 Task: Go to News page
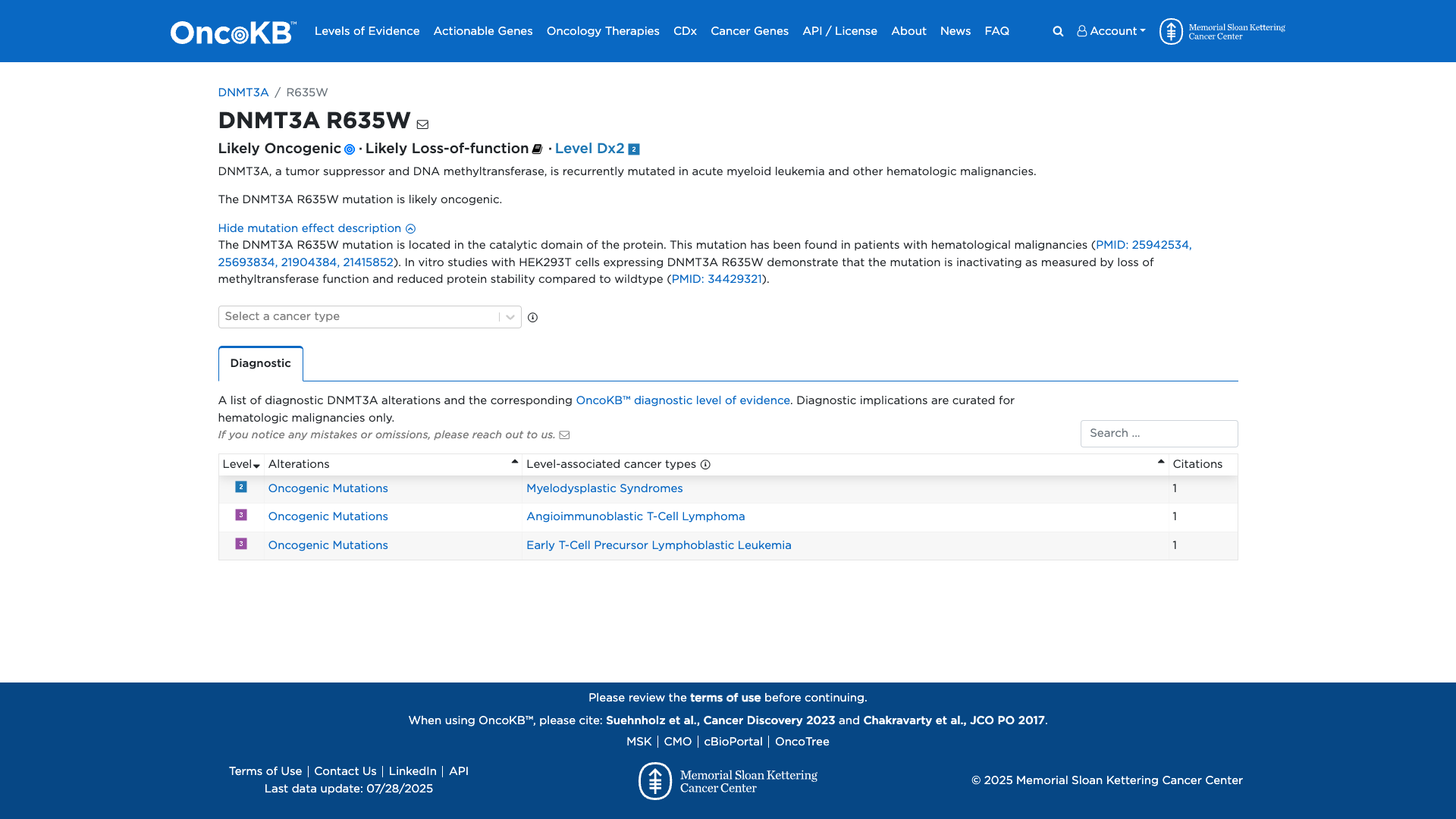955,31
